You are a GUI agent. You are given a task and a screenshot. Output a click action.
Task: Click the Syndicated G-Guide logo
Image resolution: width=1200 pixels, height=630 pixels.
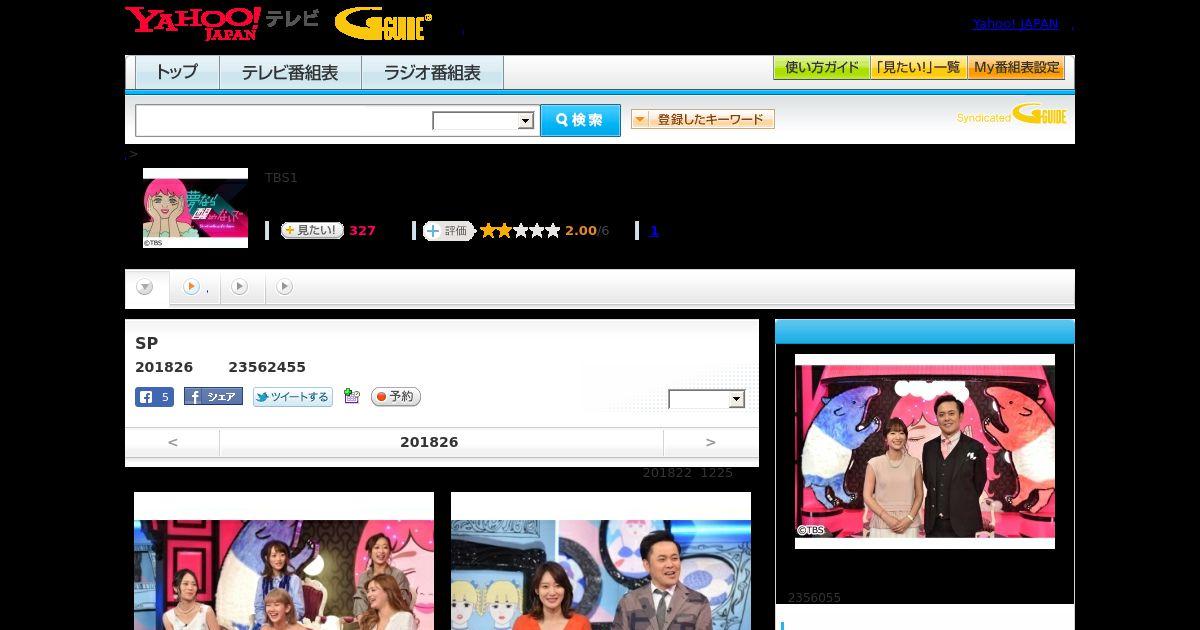1012,114
